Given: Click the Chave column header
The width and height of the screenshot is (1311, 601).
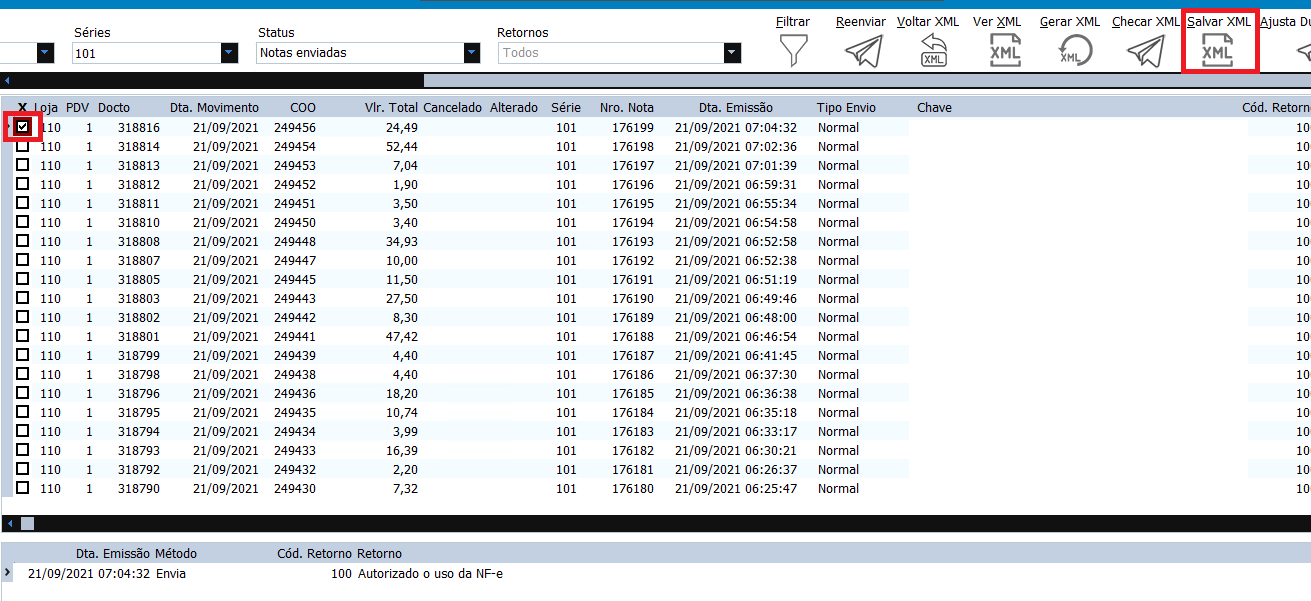Looking at the screenshot, I should (934, 107).
